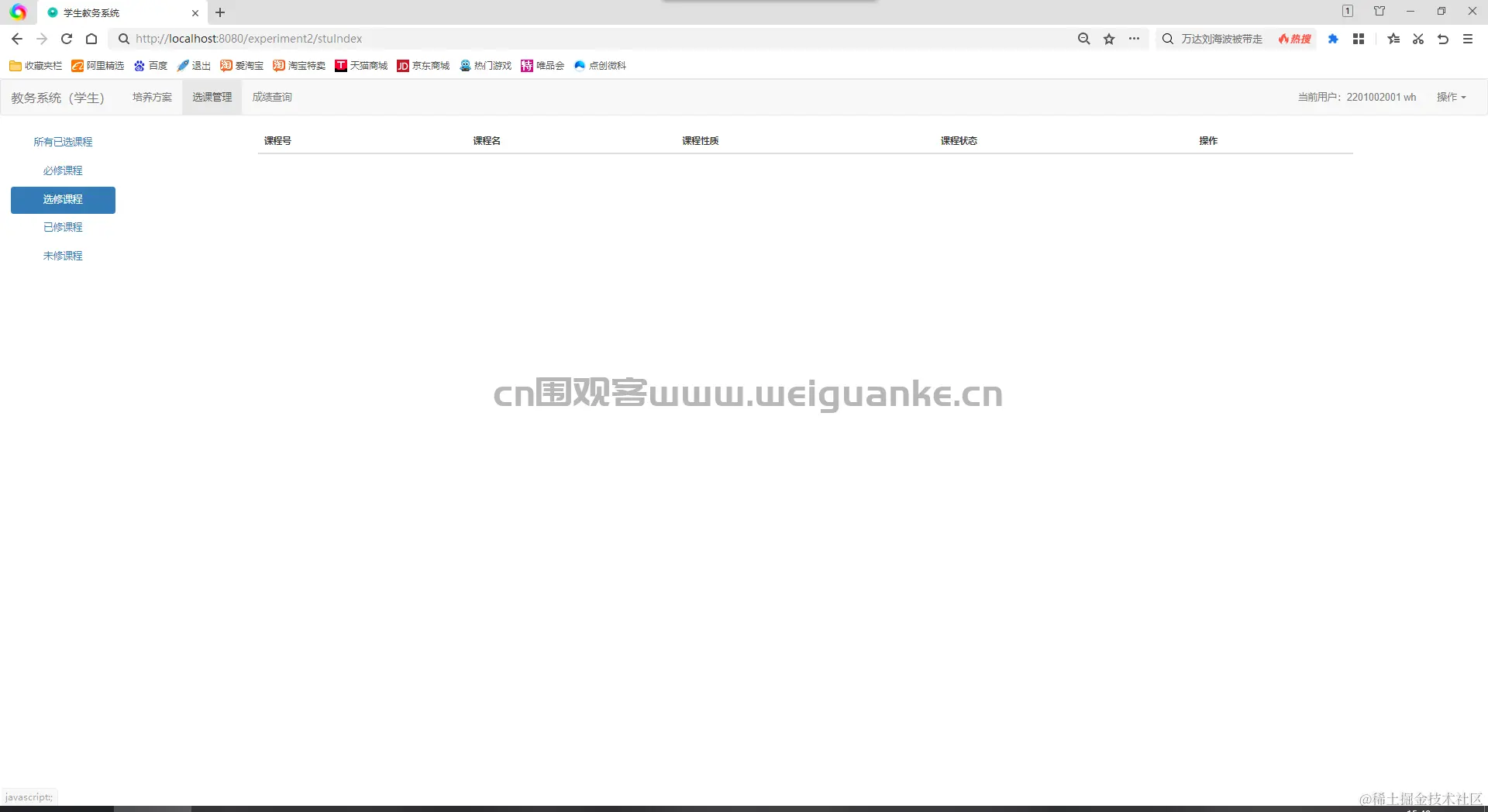Screen dimensions: 1488x812
Task: Click the zoom magnifier icon in address bar
Action: tap(1084, 39)
